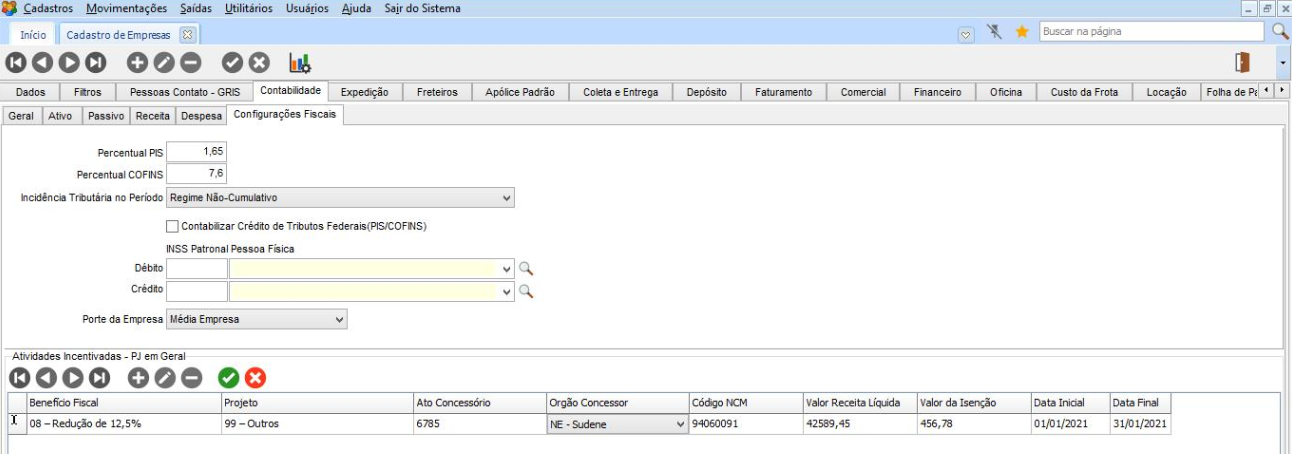
Task: Select the Receita sub-tab
Action: (x=153, y=116)
